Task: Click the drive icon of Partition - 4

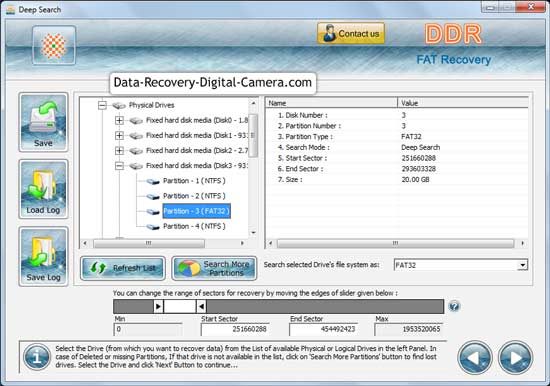Action: (x=153, y=227)
